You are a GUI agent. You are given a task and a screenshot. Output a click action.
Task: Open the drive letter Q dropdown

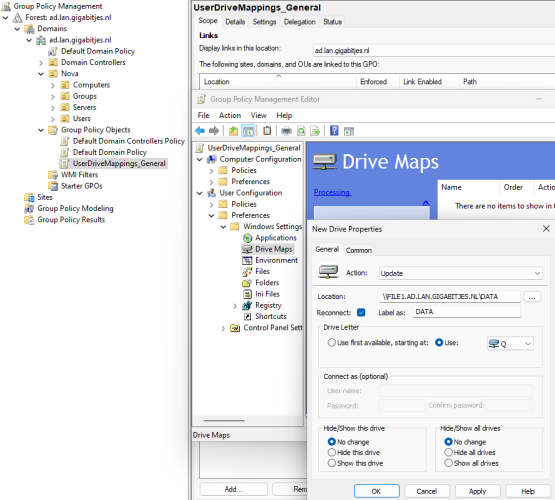pos(510,343)
